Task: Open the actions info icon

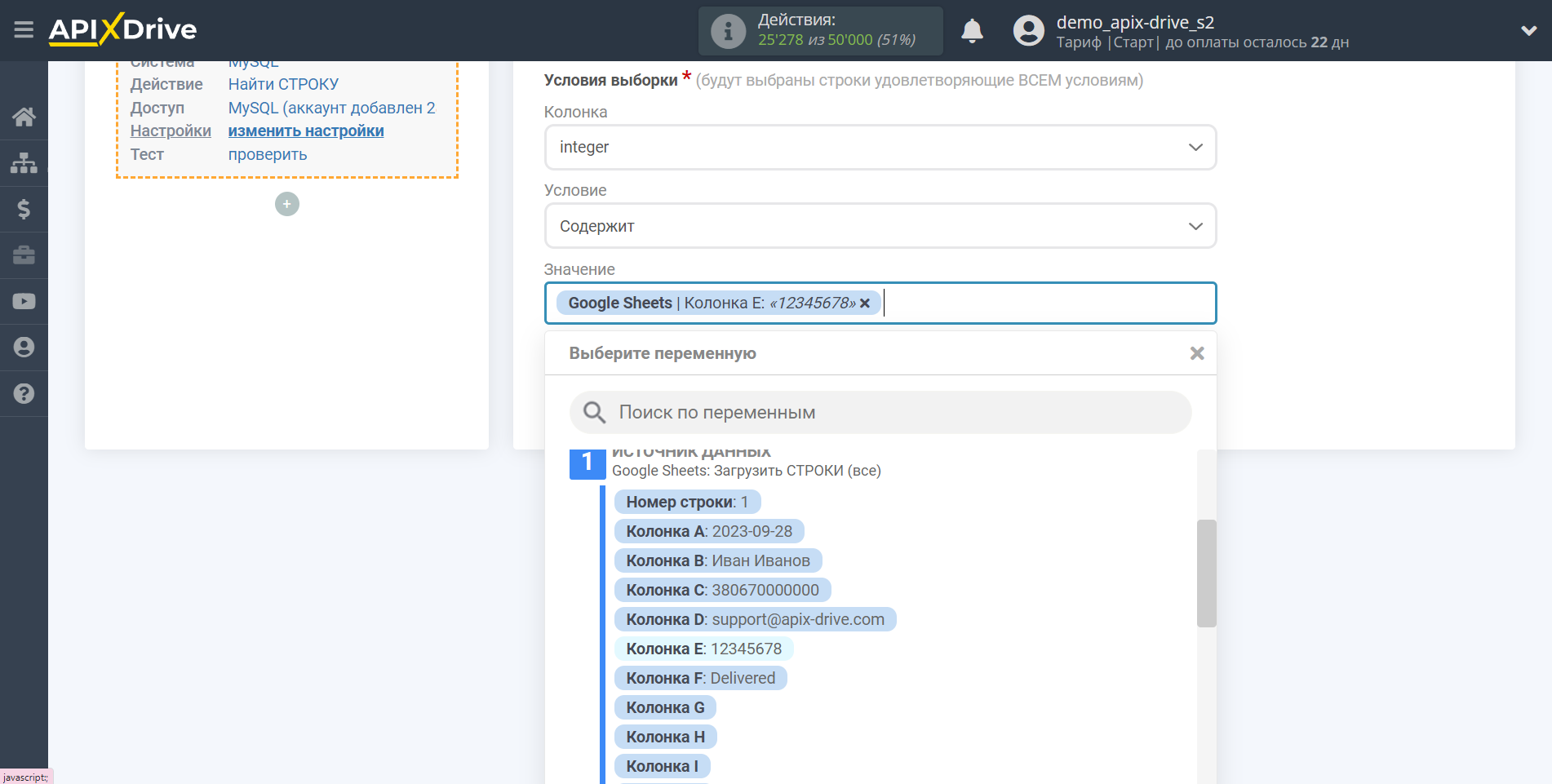Action: (728, 31)
